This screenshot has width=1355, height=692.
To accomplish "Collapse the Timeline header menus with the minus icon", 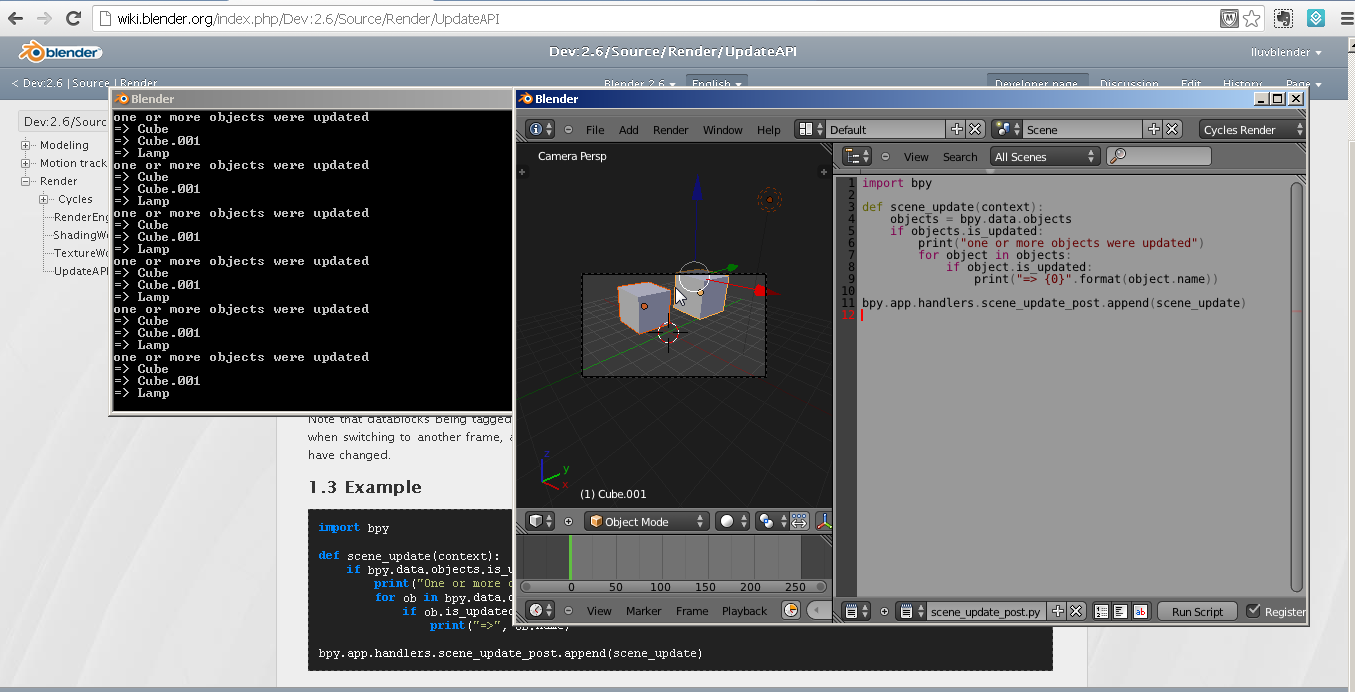I will click(569, 610).
